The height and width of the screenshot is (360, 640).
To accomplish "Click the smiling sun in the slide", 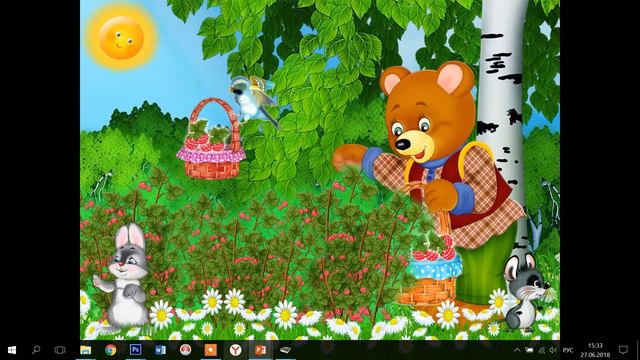I will point(121,38).
